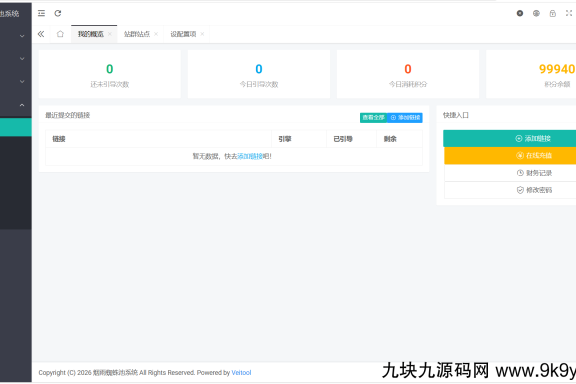Expand the middle collapsed sidebar menu chevron

(x=22, y=59)
